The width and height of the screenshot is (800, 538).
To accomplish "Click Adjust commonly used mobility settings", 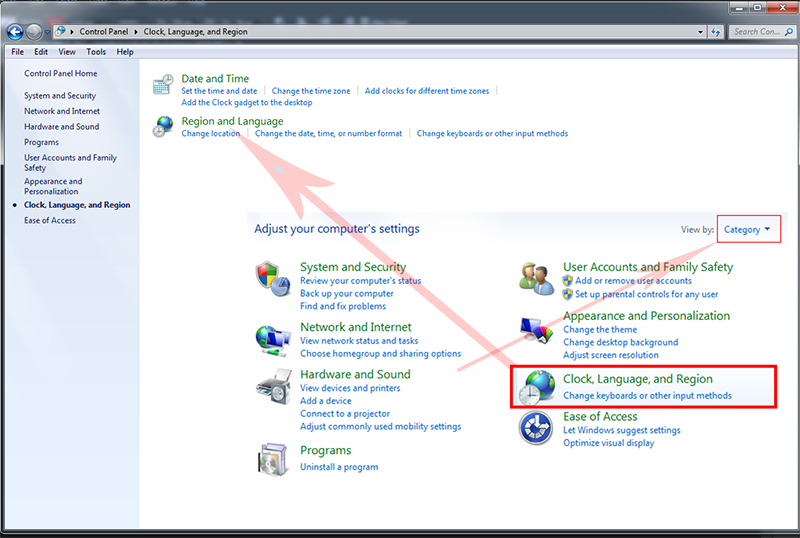I will (381, 426).
